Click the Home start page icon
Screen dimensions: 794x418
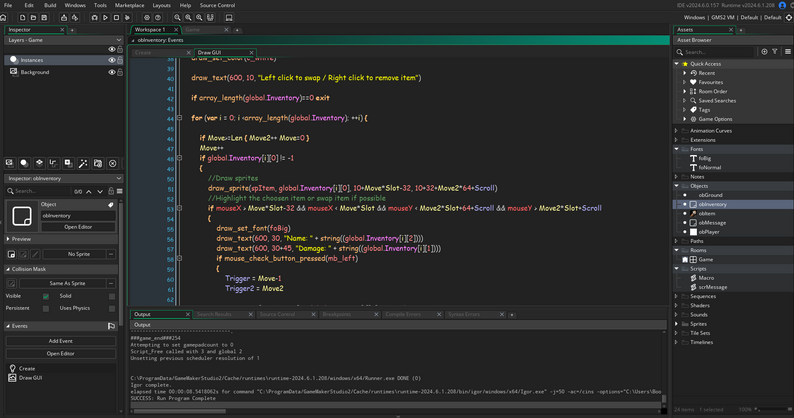click(4, 17)
